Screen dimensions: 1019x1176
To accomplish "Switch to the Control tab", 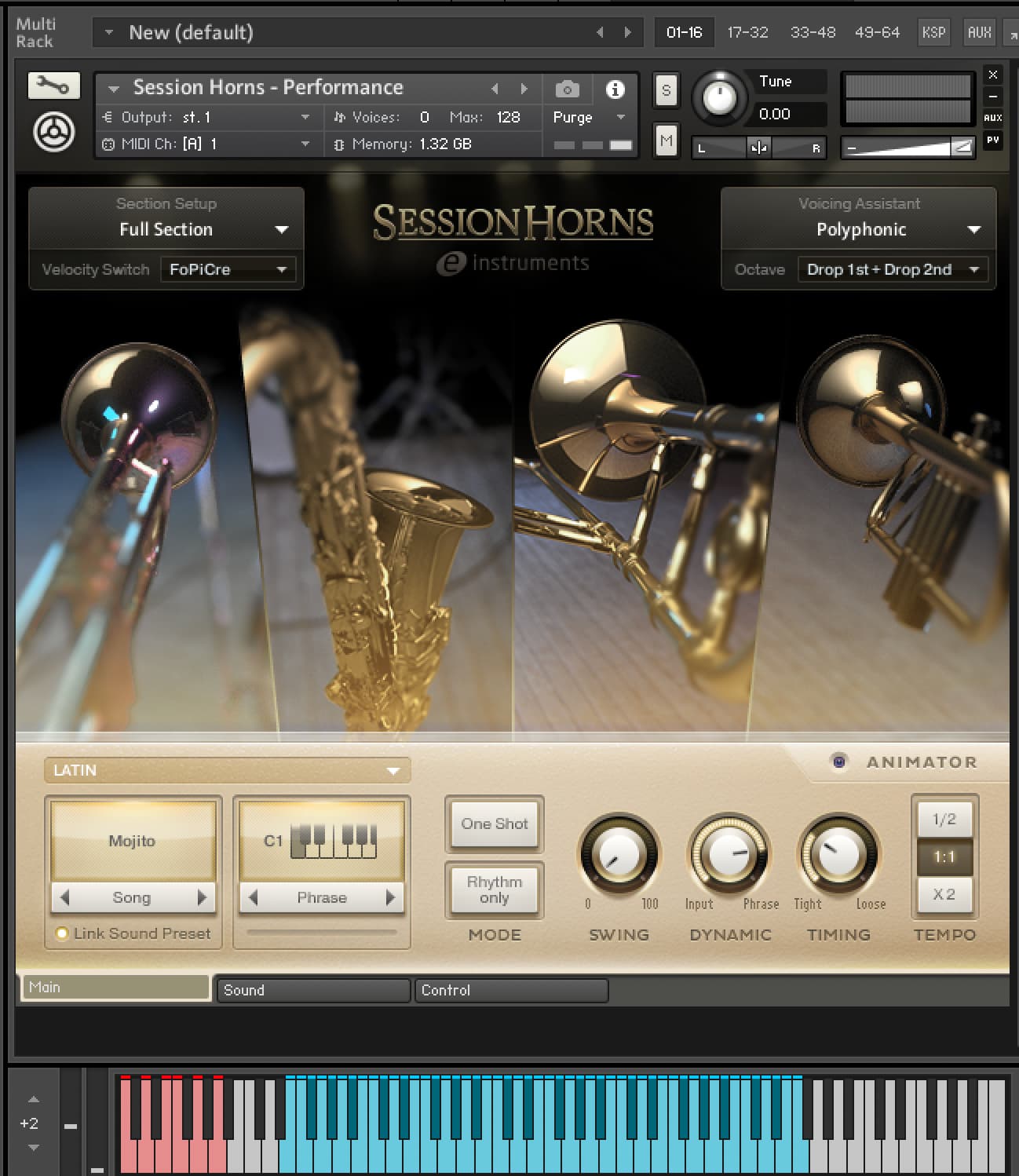I will (x=512, y=990).
